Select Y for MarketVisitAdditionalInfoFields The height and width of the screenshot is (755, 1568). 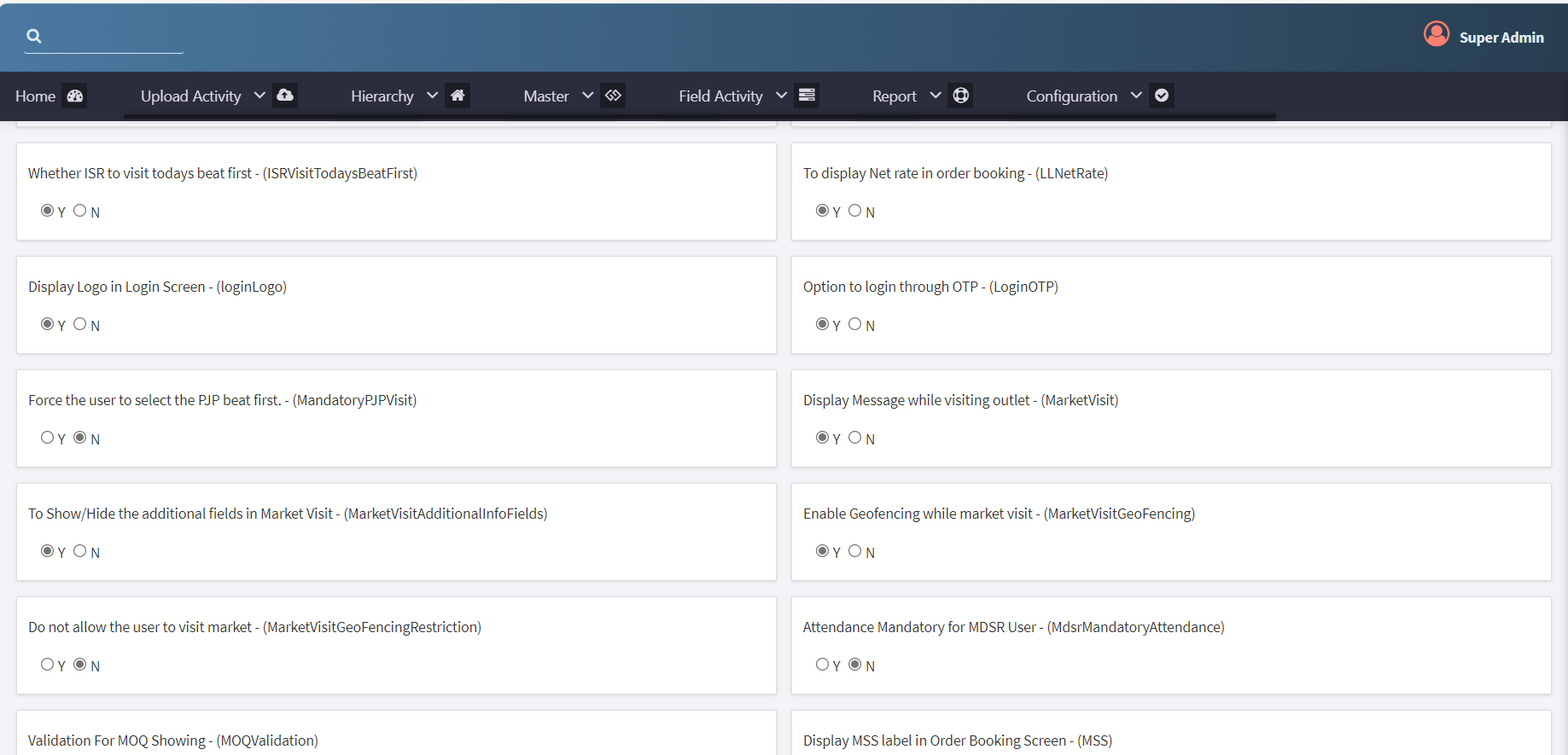(47, 551)
